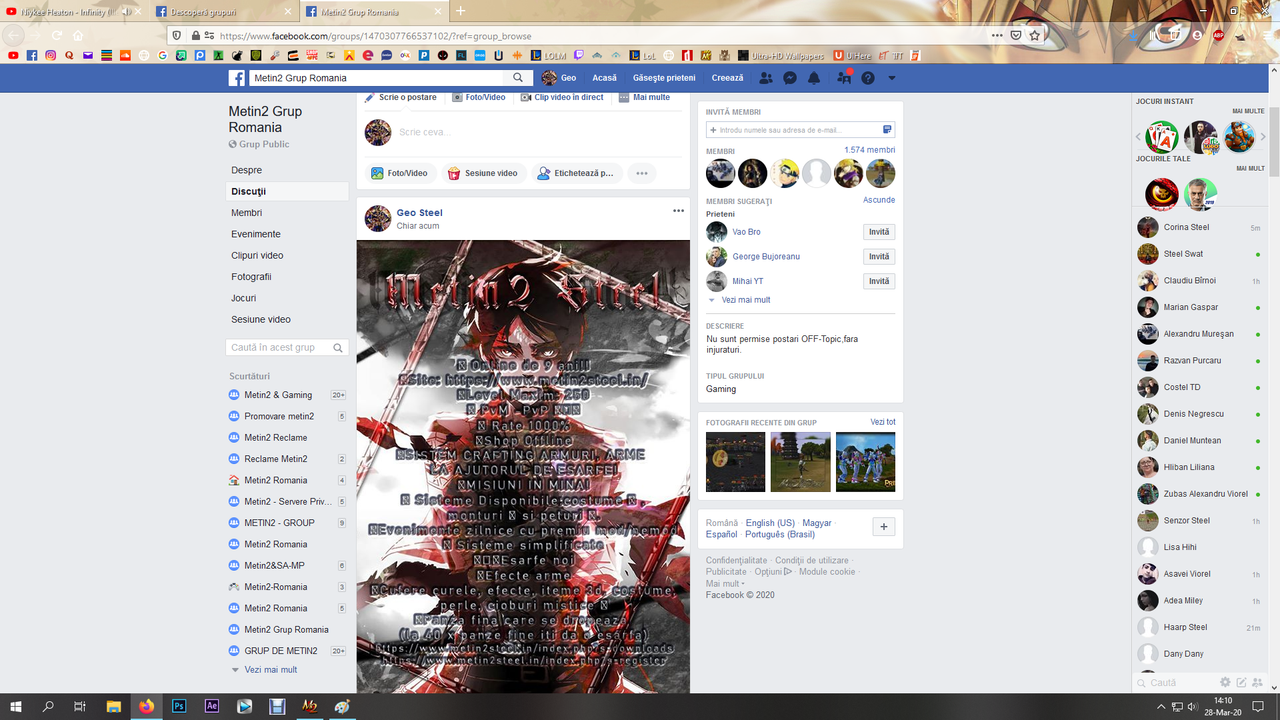1280x720 pixels.
Task: Click the Facebook logo in the header
Action: [x=237, y=78]
